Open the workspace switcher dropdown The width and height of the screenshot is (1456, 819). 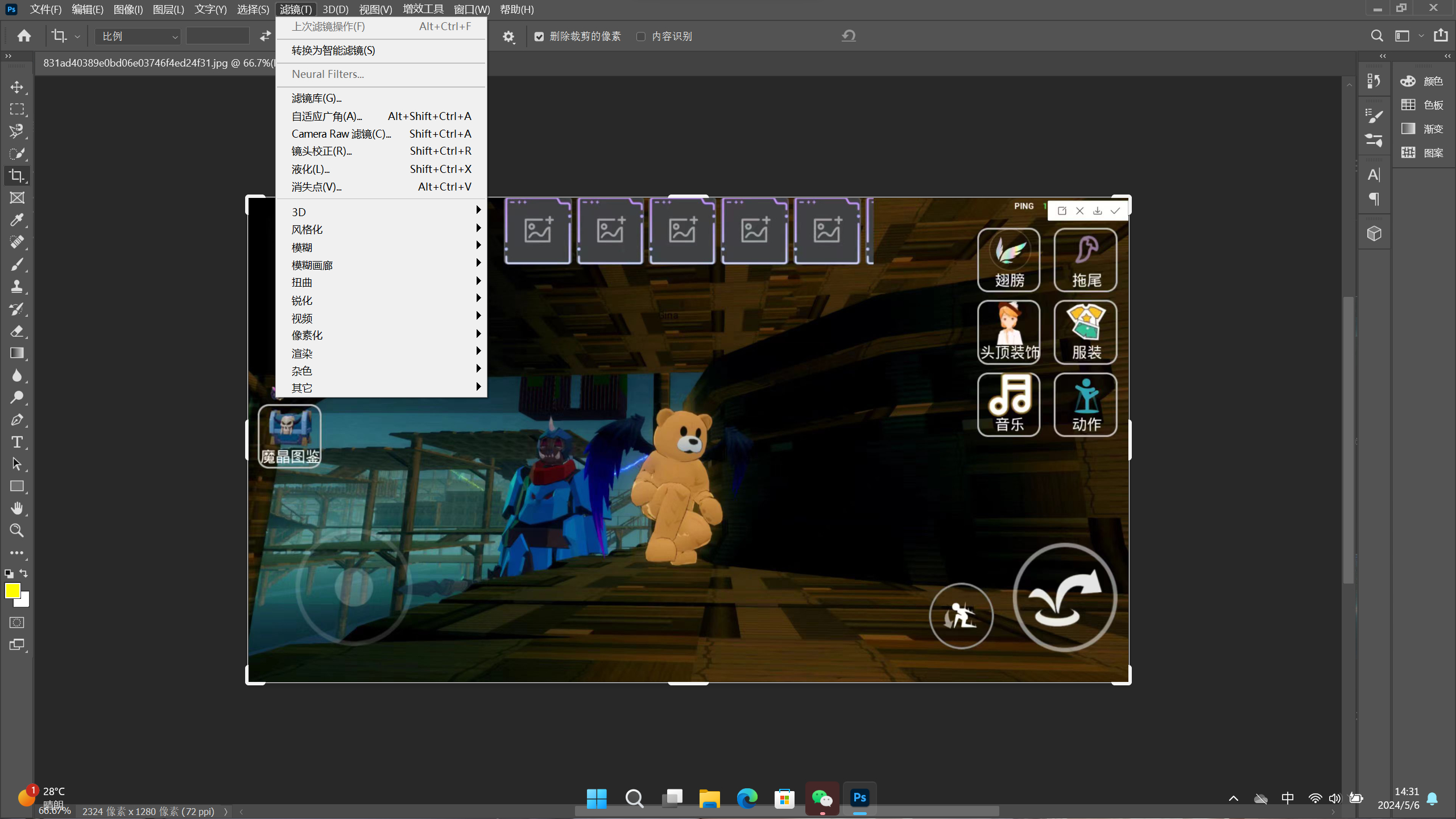[x=1408, y=36]
